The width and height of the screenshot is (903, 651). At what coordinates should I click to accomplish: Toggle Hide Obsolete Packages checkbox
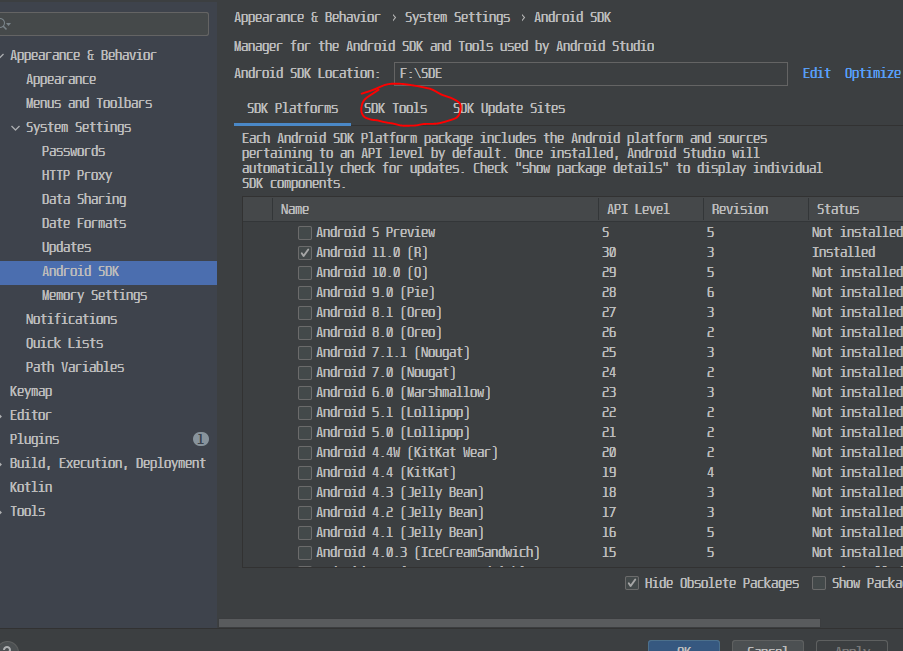tap(632, 583)
